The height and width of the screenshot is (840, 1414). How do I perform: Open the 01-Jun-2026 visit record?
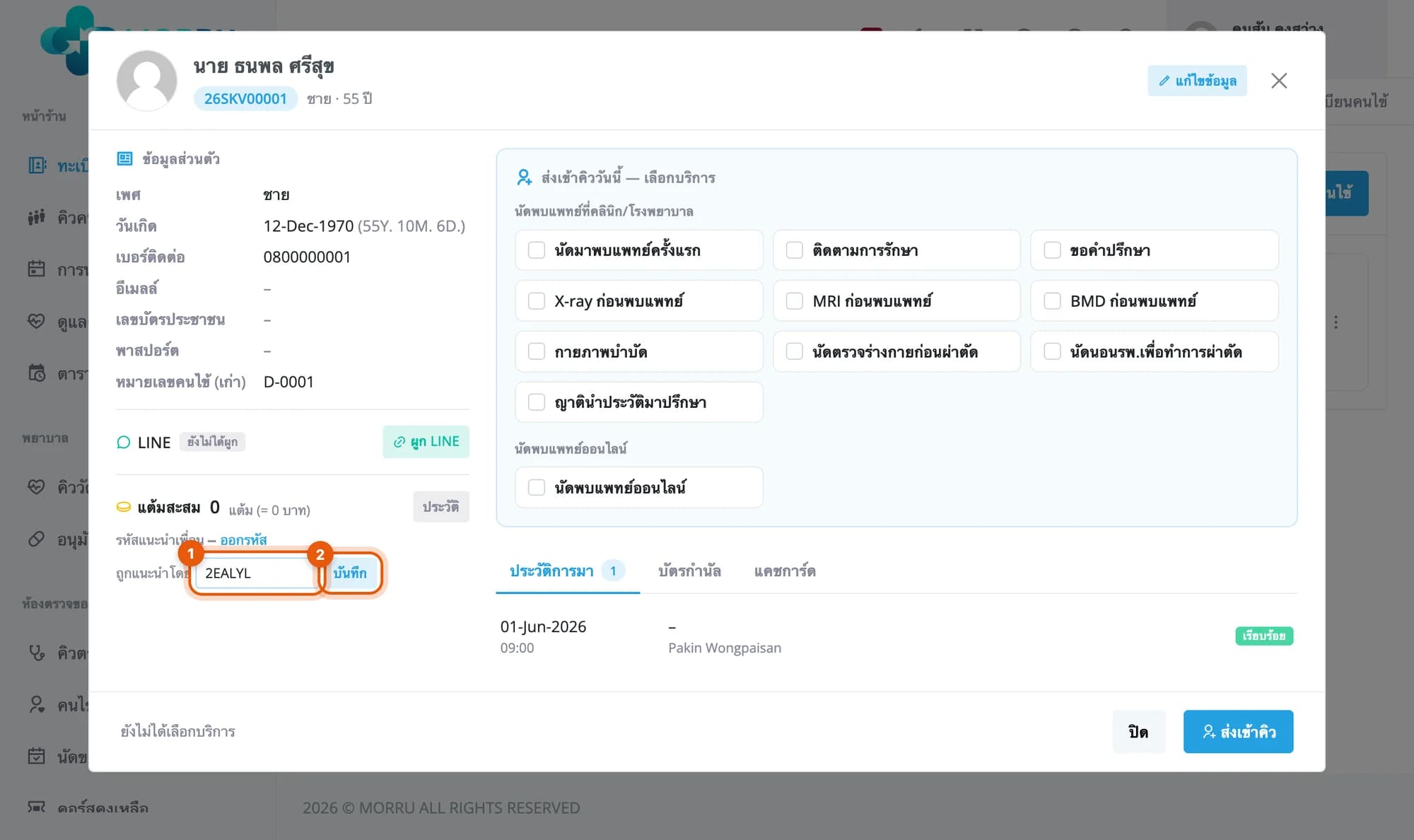click(x=896, y=636)
